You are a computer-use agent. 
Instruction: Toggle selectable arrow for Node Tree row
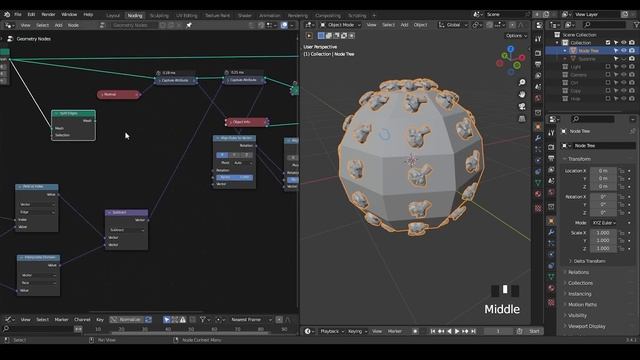[x=616, y=51]
